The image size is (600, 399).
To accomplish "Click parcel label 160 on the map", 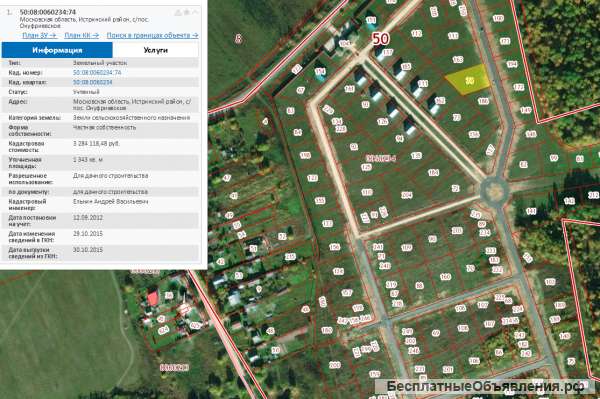I will (445, 277).
